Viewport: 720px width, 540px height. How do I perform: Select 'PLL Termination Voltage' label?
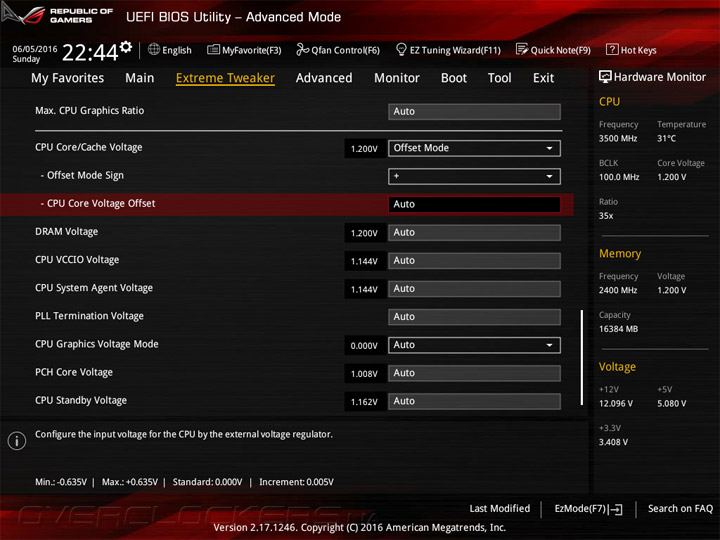pos(90,316)
